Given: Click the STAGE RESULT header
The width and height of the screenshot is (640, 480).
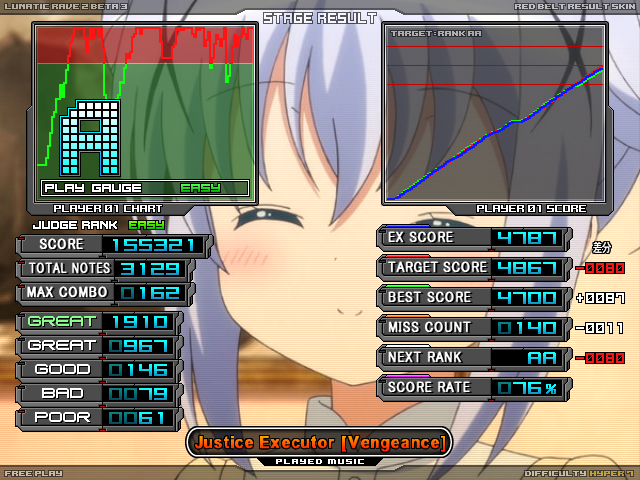Looking at the screenshot, I should (320, 18).
